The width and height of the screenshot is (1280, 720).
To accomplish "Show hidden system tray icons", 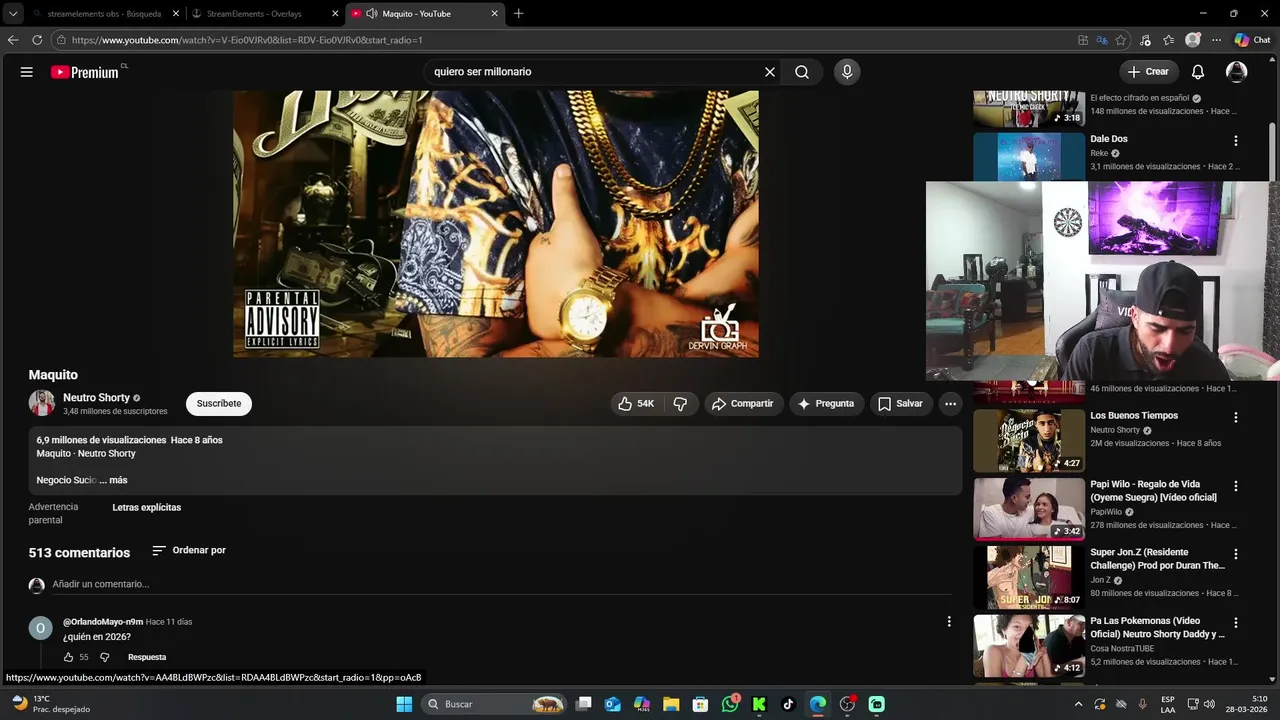I will [1078, 704].
